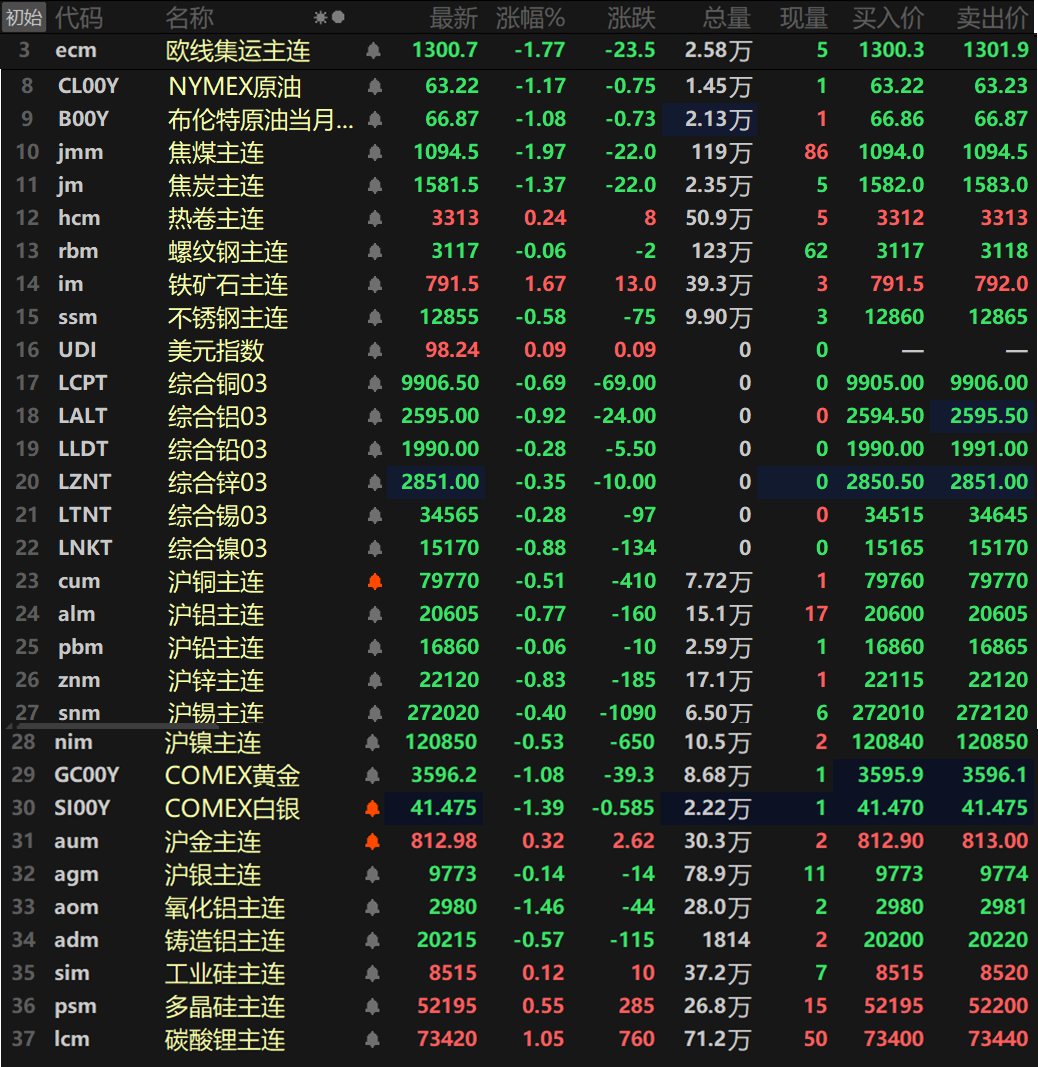Click the bell icon for NYMEX原油
1038x1067 pixels.
click(x=375, y=86)
